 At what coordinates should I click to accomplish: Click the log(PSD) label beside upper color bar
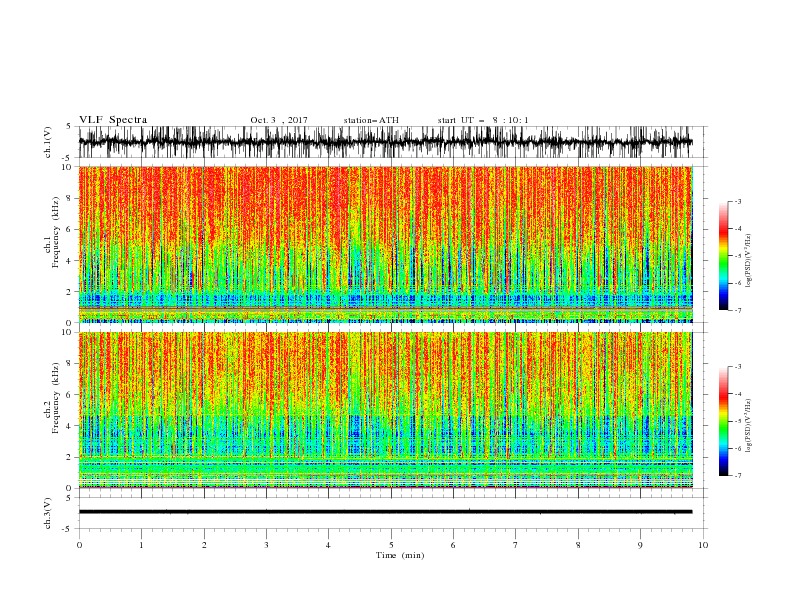749,261
